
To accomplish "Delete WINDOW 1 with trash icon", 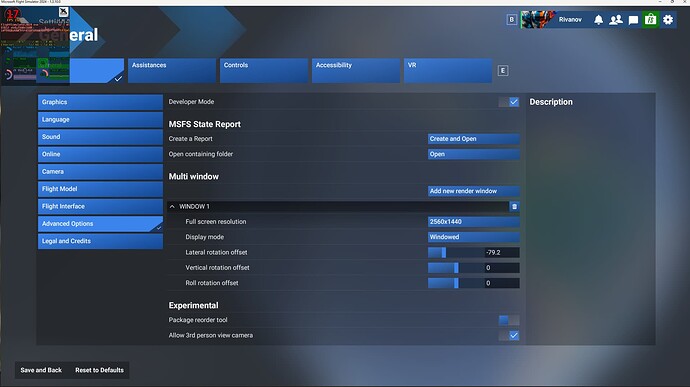I will [x=514, y=206].
